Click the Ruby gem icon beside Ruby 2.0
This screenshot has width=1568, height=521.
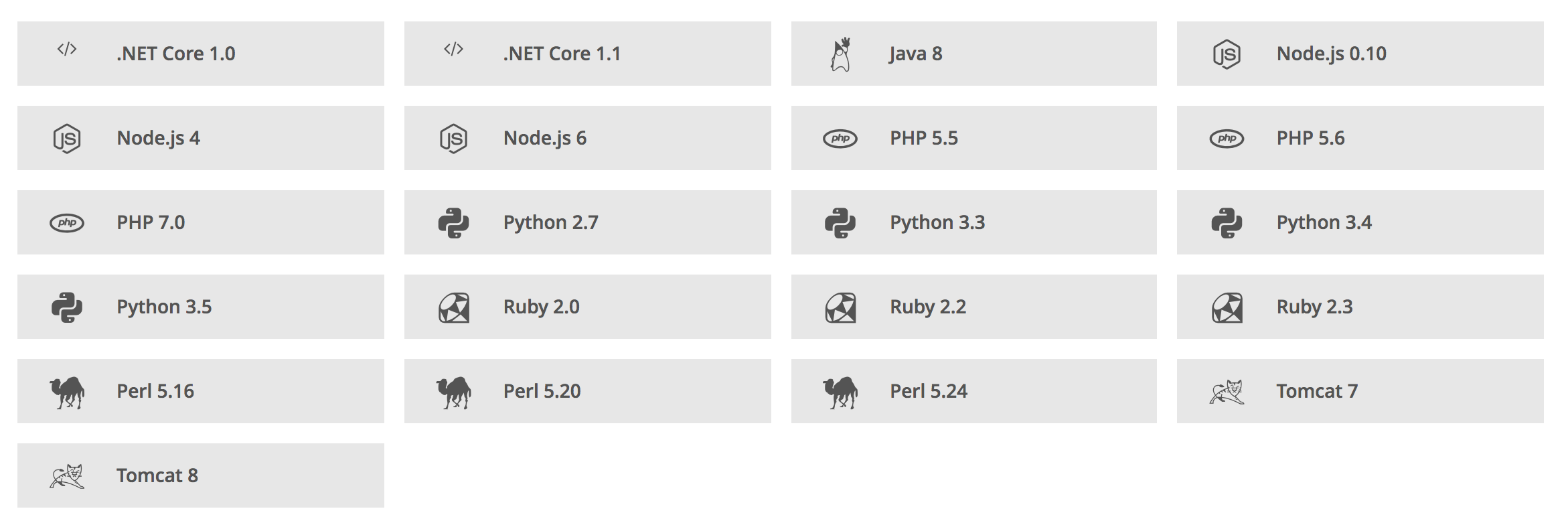tap(453, 307)
